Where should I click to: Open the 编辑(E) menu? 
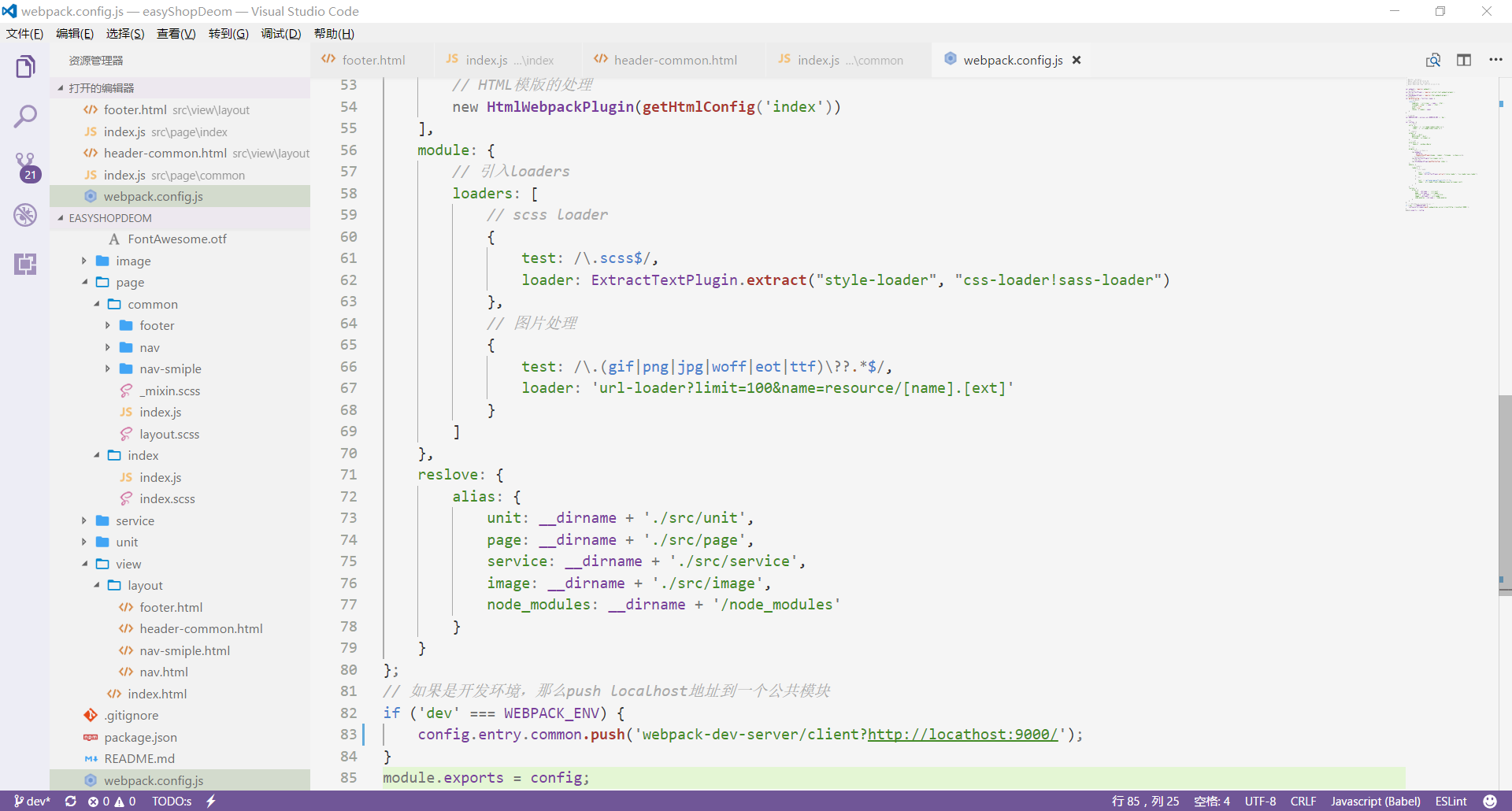pyautogui.click(x=75, y=34)
